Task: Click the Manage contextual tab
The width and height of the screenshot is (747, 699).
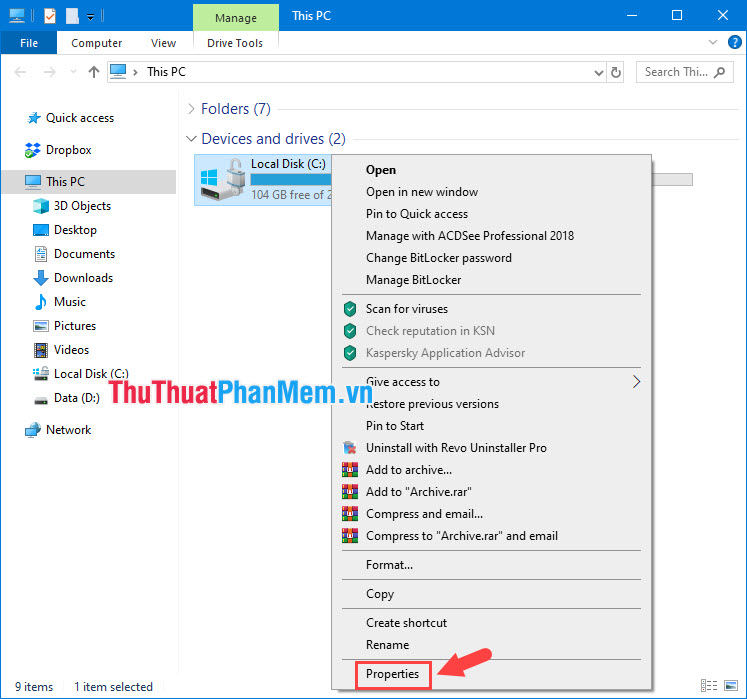Action: pyautogui.click(x=236, y=18)
